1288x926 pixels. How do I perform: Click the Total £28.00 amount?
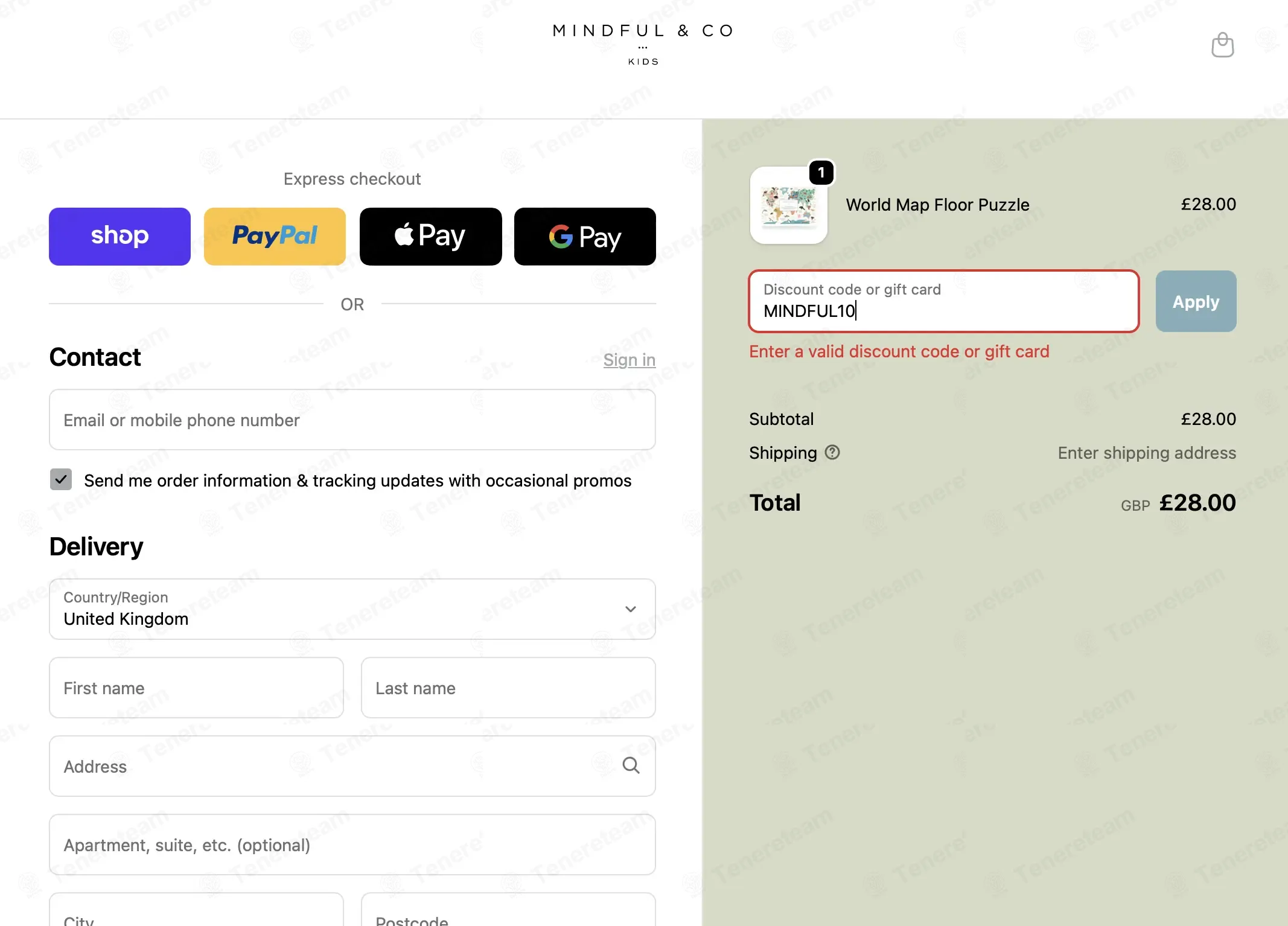click(x=1197, y=503)
